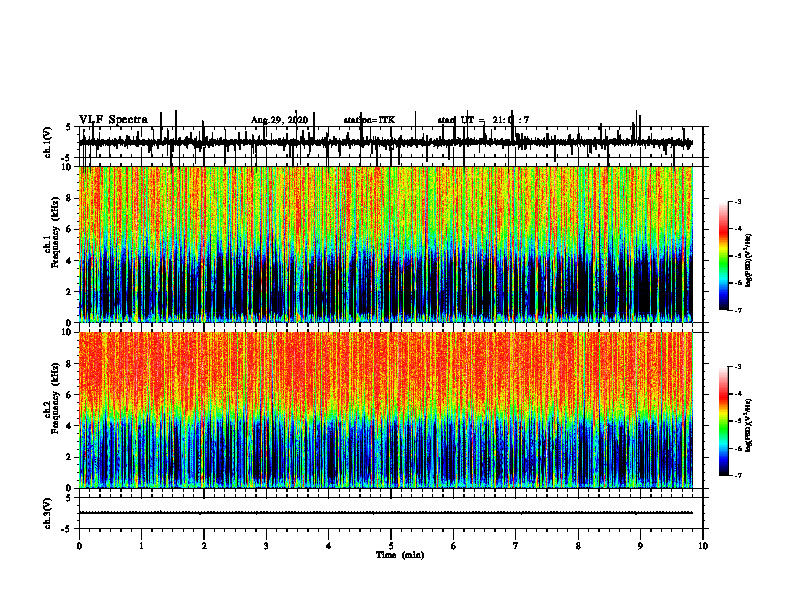This screenshot has width=792, height=612.
Task: Click inside the ch.2 spectrogram panel
Action: tap(386, 410)
